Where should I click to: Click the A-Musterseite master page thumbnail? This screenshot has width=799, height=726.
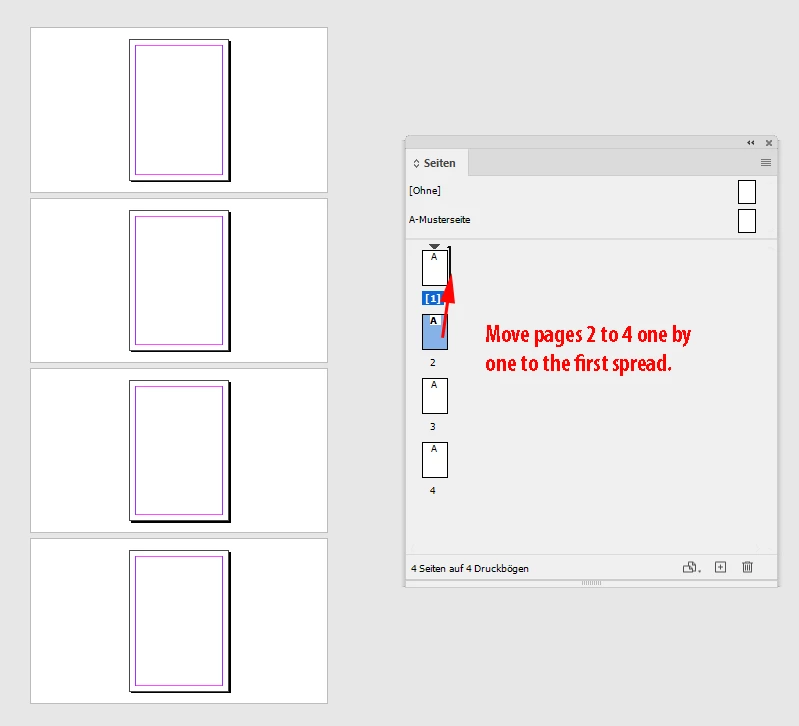(x=747, y=221)
